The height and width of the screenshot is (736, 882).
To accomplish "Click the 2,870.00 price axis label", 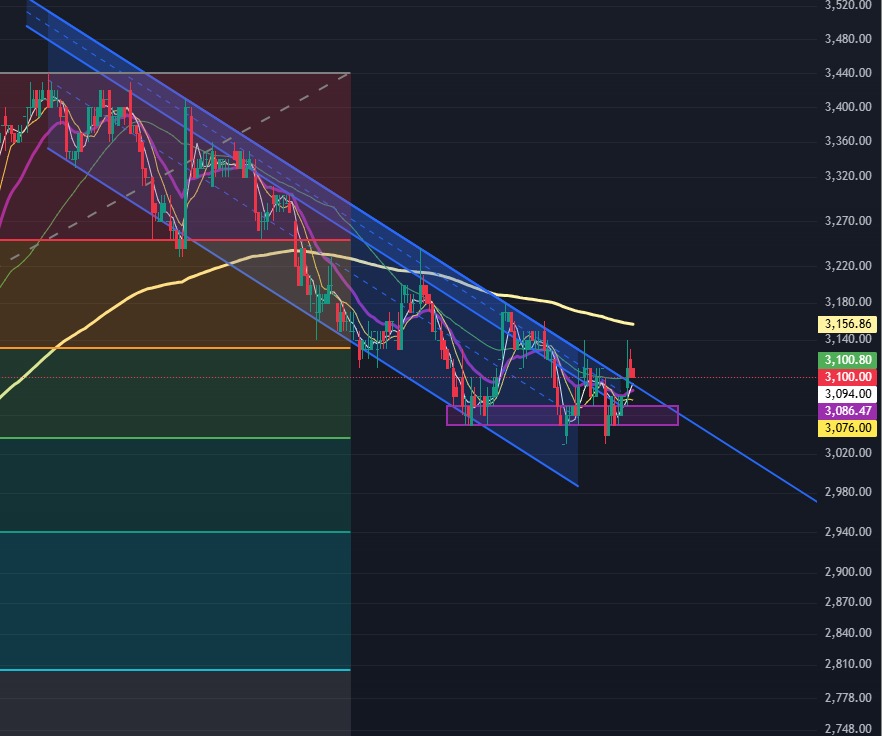I will pos(848,602).
